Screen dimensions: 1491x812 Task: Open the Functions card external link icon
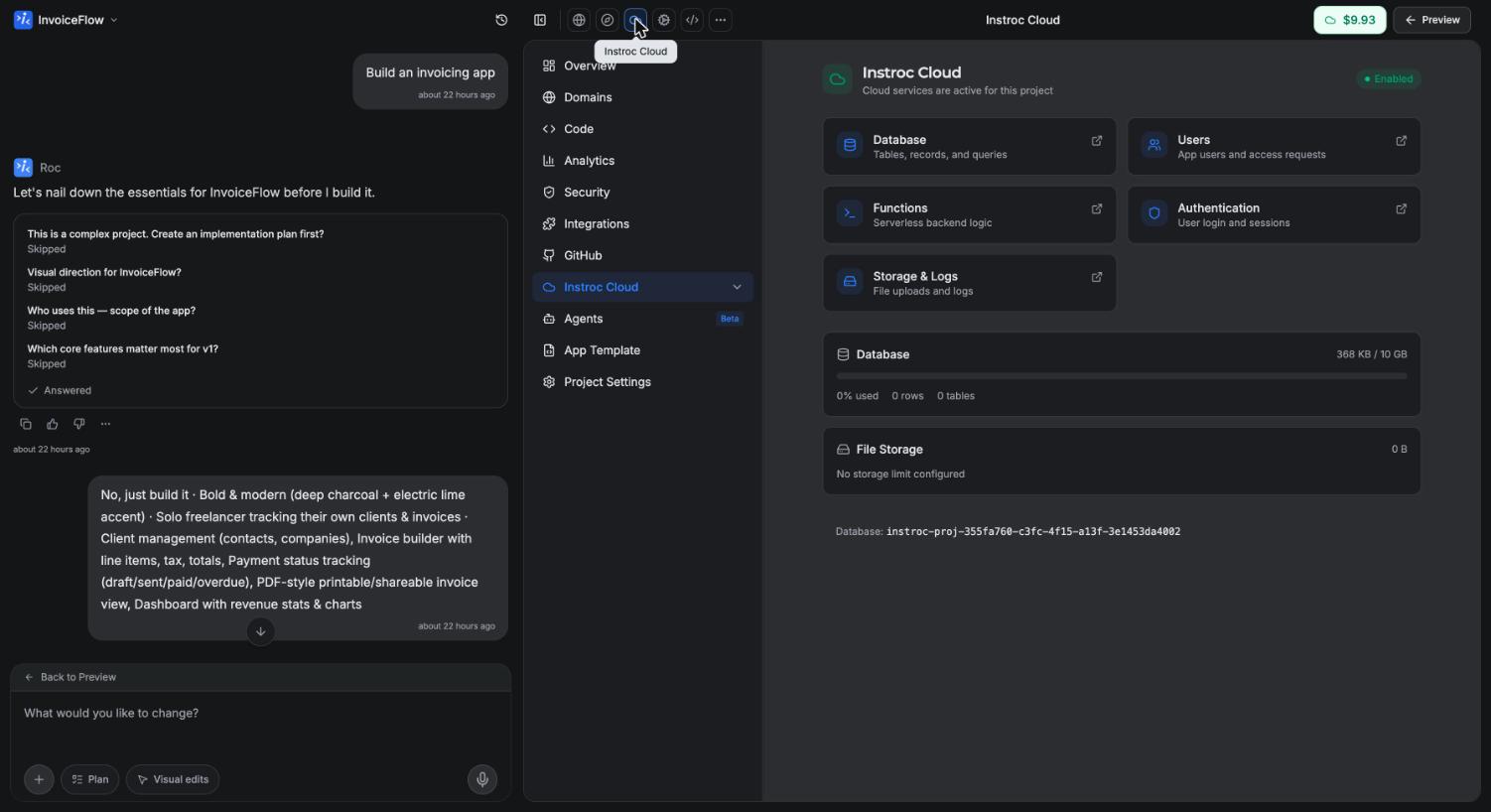pyautogui.click(x=1097, y=209)
